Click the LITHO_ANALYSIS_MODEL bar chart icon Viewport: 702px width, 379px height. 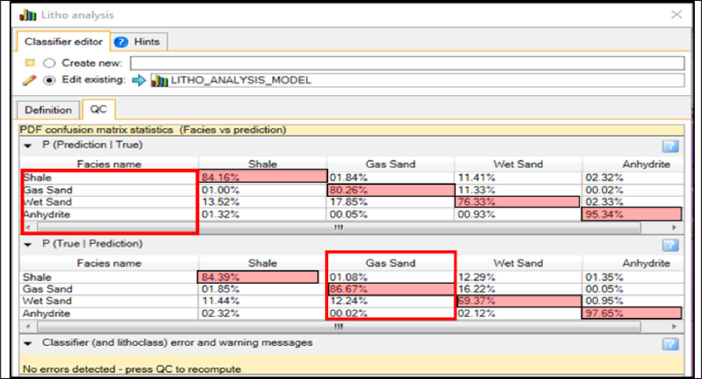click(159, 81)
